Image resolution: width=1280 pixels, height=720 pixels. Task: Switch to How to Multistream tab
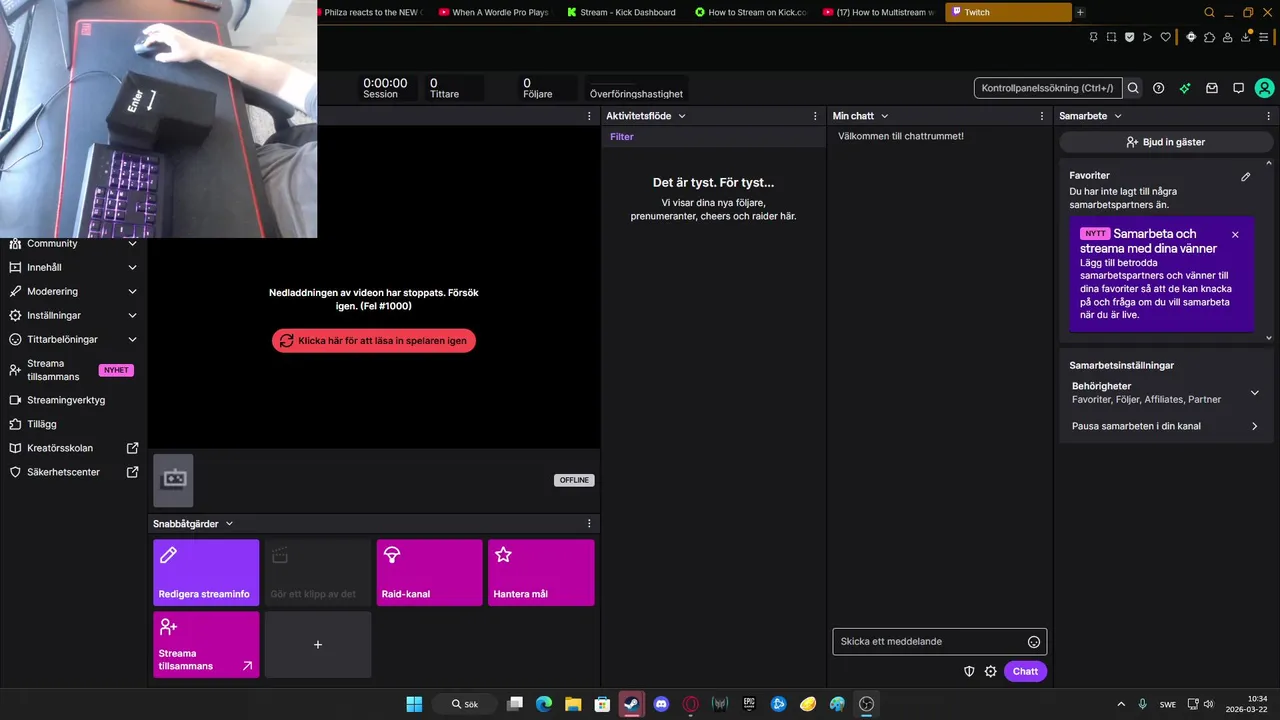click(x=878, y=12)
